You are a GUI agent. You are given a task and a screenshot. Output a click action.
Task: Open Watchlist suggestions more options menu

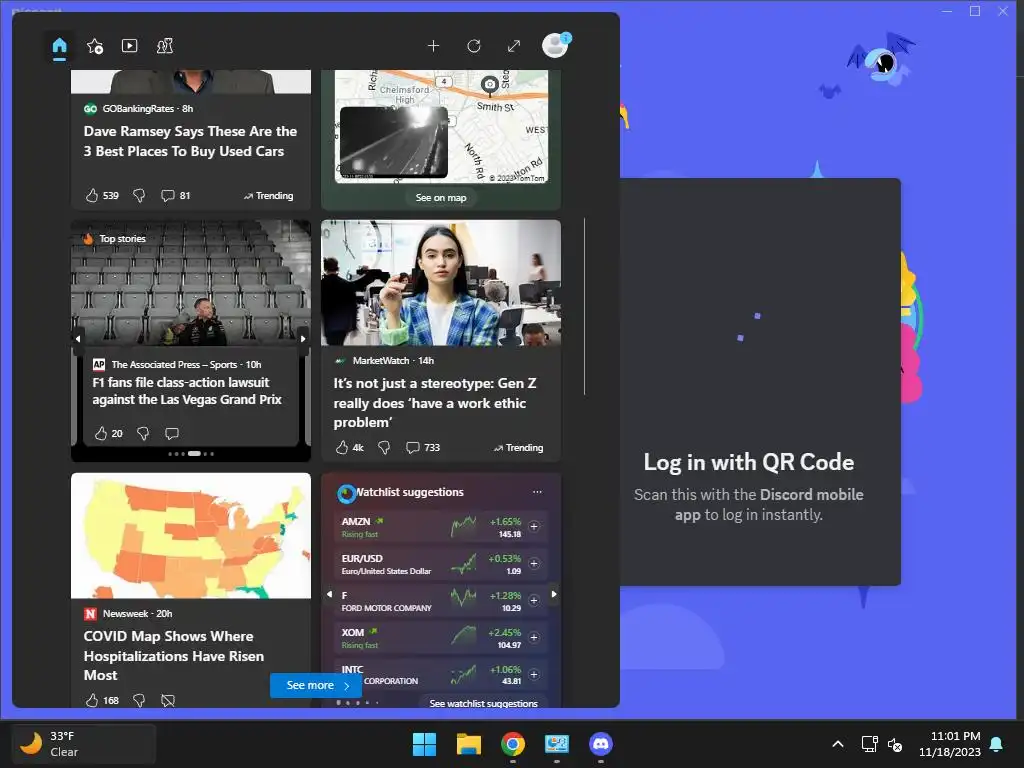(537, 492)
